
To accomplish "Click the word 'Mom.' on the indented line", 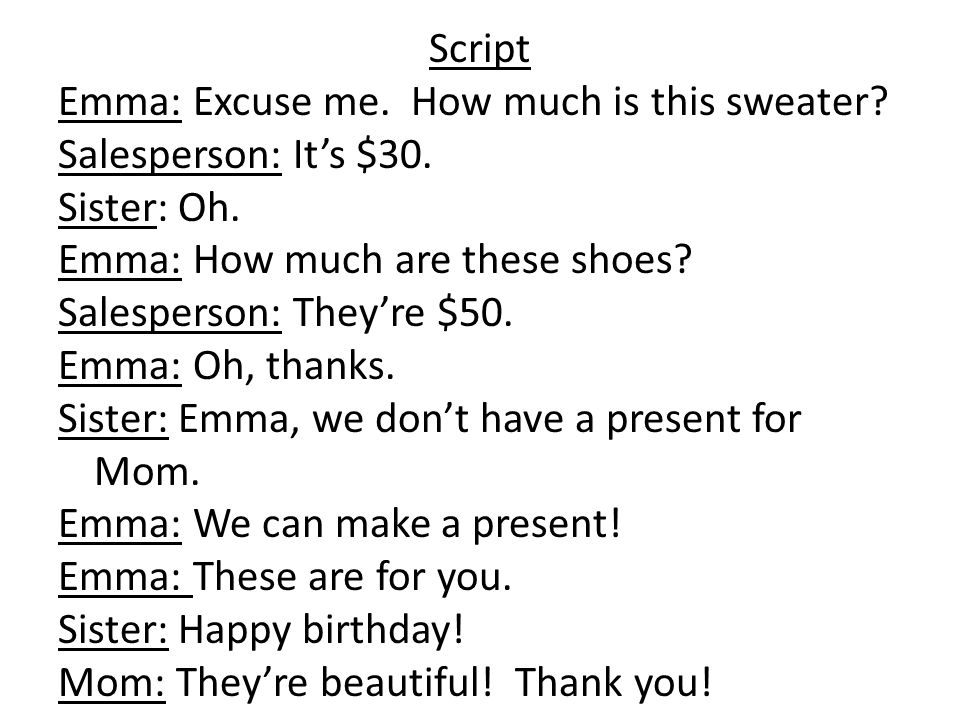I will [148, 471].
